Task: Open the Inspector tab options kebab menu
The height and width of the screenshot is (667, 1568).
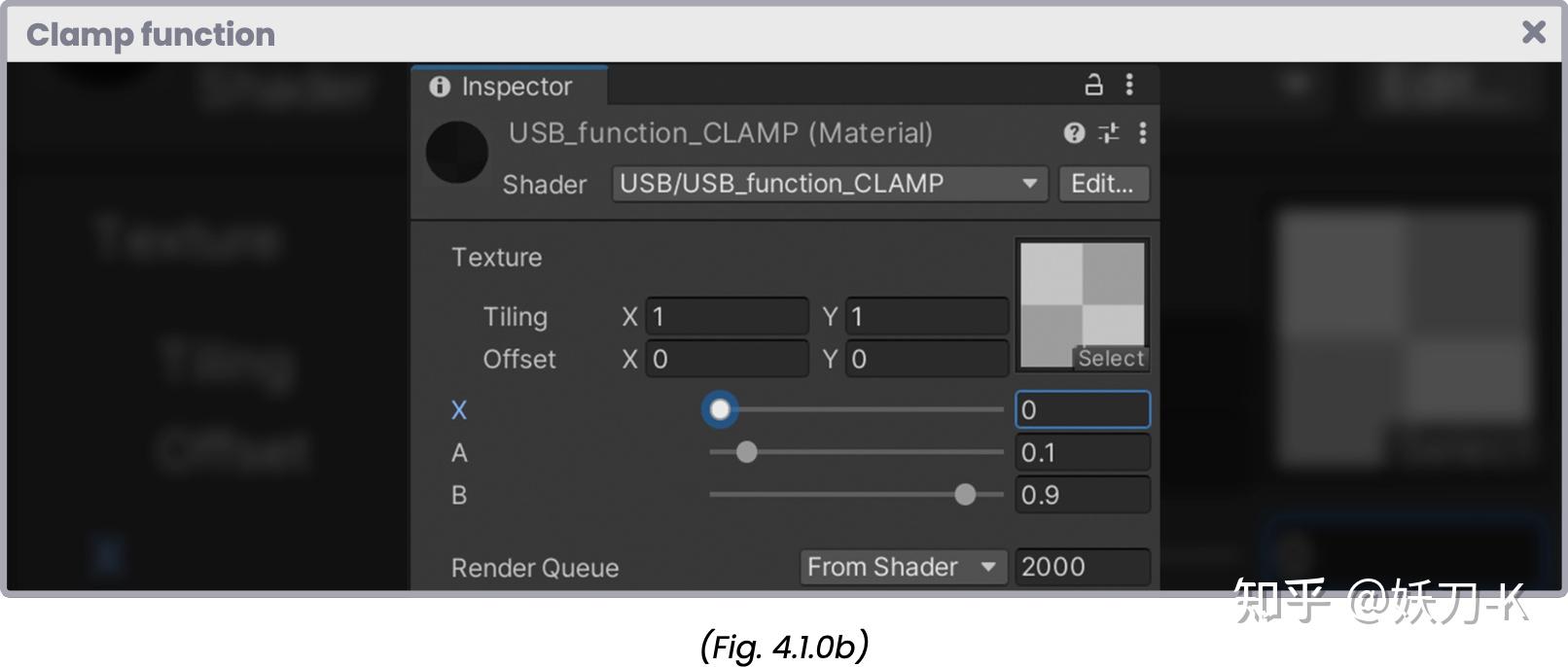Action: [x=1129, y=86]
